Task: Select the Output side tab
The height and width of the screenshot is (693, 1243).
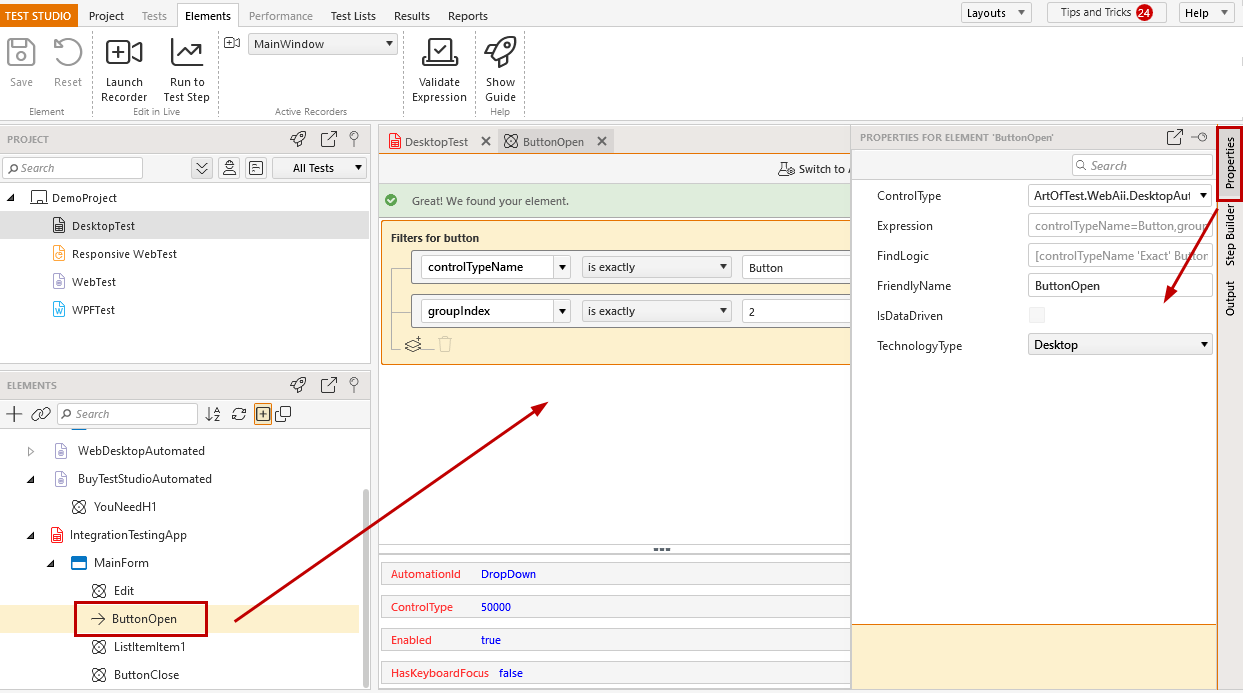Action: (1231, 298)
